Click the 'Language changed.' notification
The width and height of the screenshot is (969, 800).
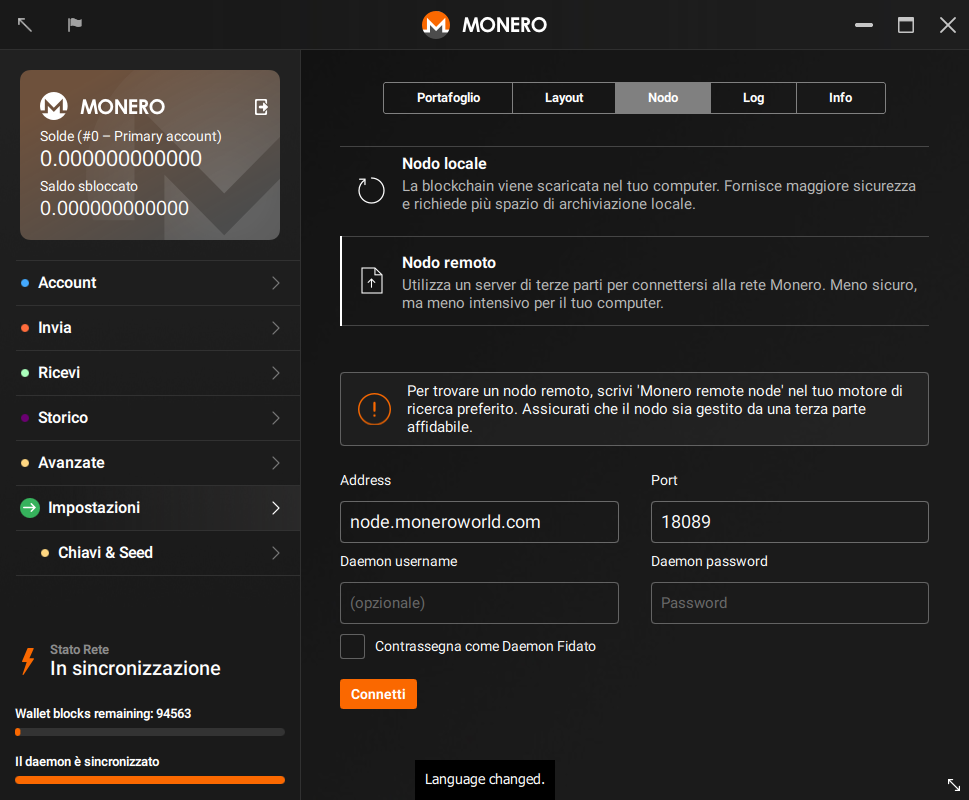pos(484,780)
